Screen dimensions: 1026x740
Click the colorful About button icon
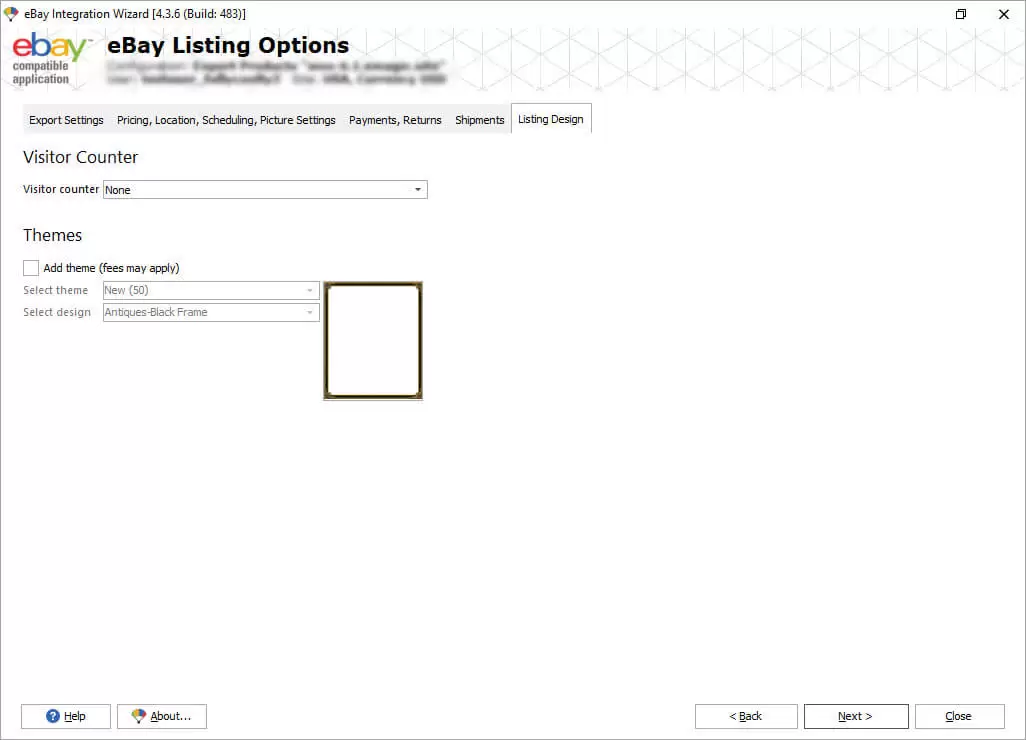pyautogui.click(x=138, y=716)
